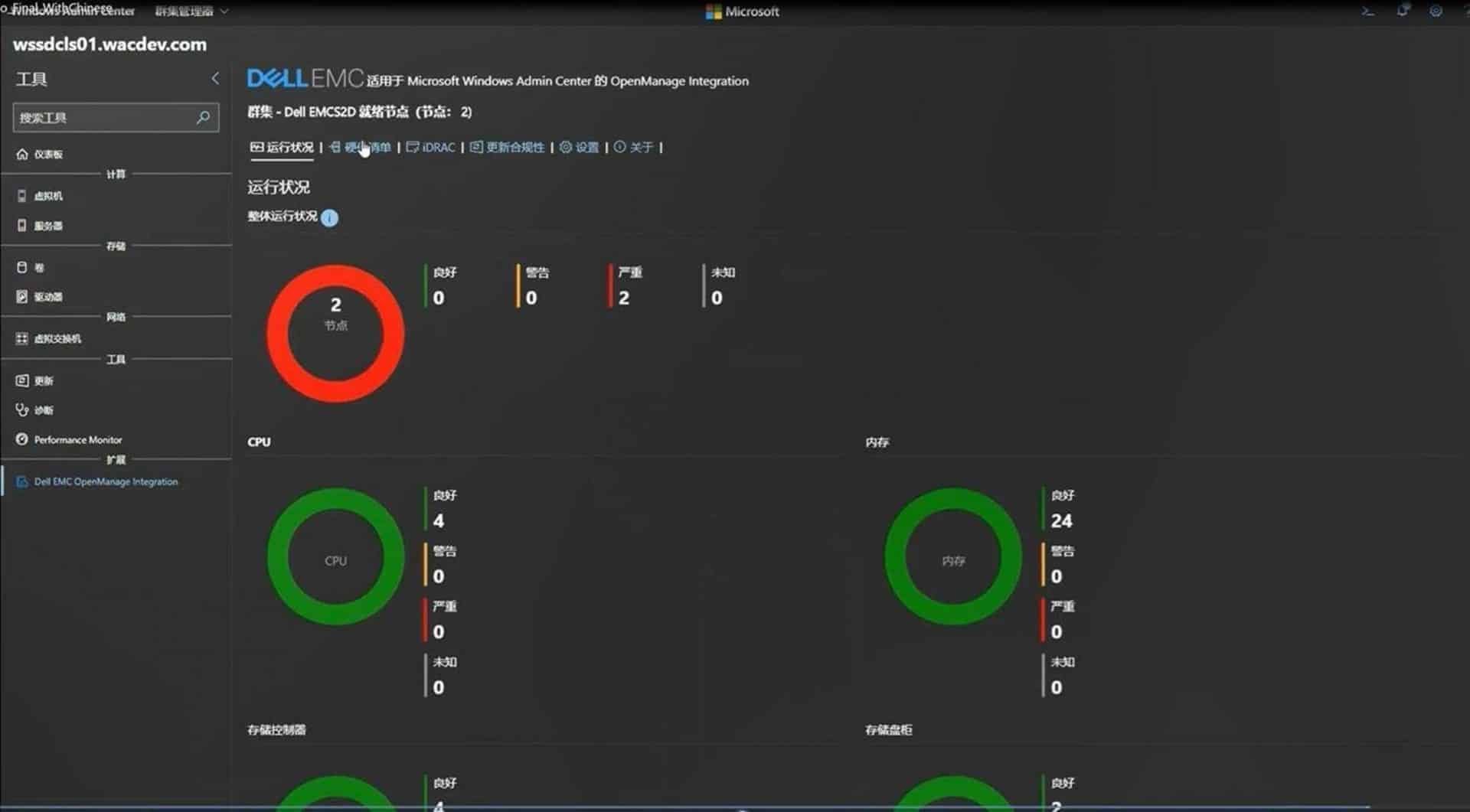Open the 更新 updates tool

pos(34,380)
